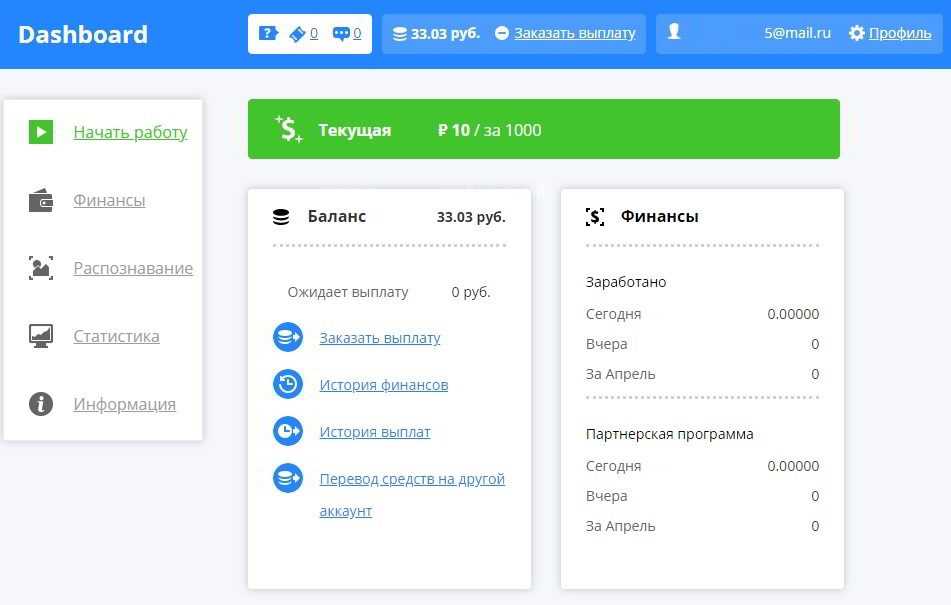The height and width of the screenshot is (605, 951).
Task: Open Начать работу in the sidebar
Action: 130,132
